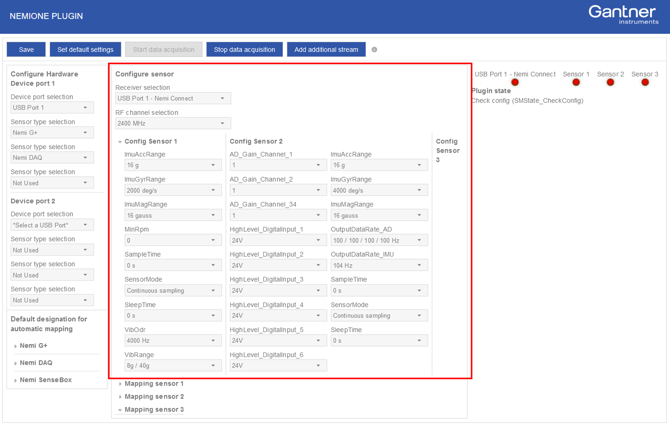Click the Save button

pyautogui.click(x=26, y=50)
